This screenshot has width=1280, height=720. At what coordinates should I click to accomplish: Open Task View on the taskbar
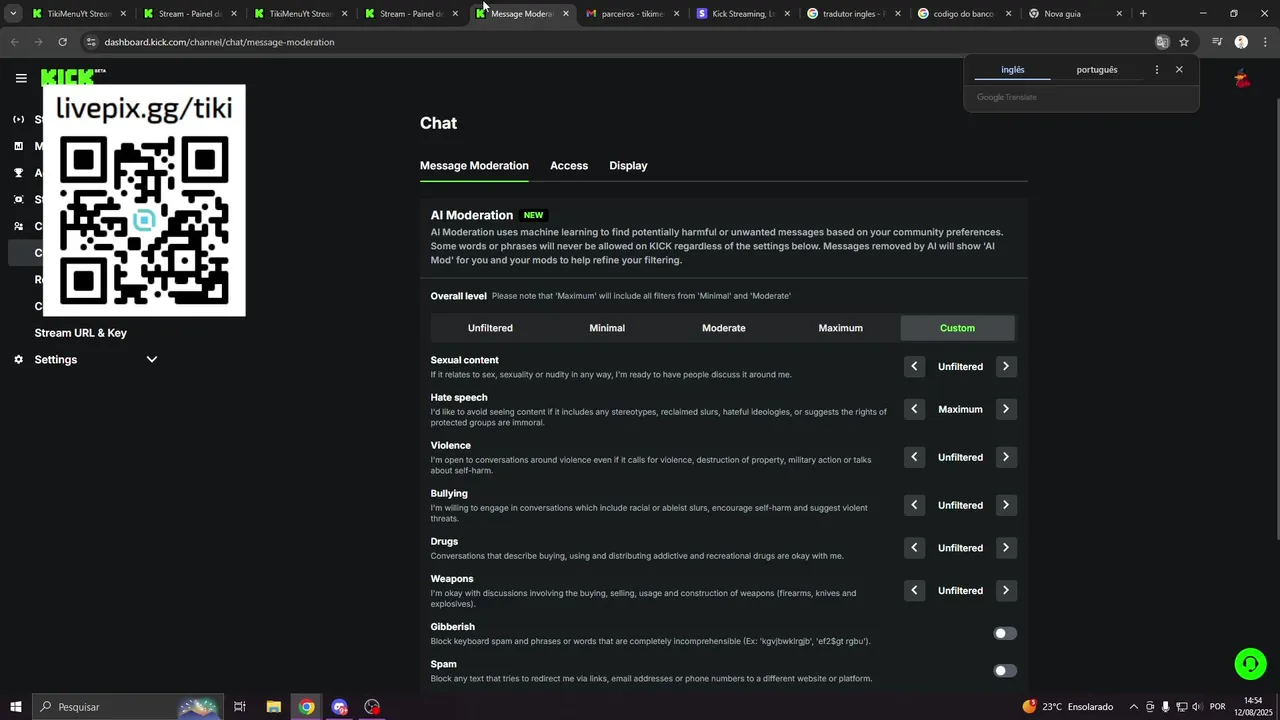[240, 707]
